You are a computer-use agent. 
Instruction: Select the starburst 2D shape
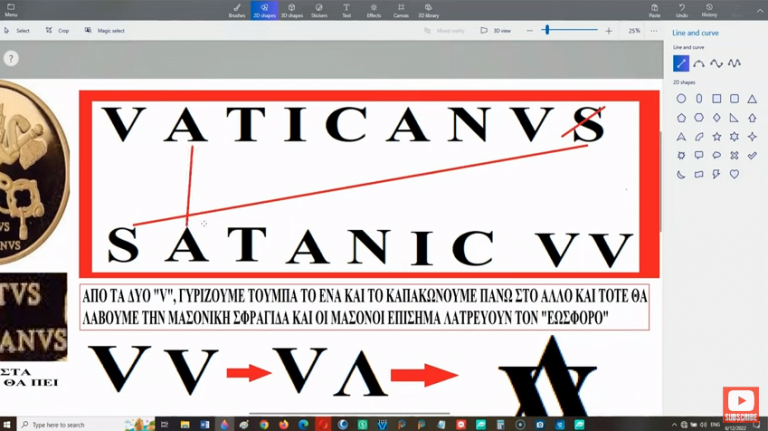point(681,156)
